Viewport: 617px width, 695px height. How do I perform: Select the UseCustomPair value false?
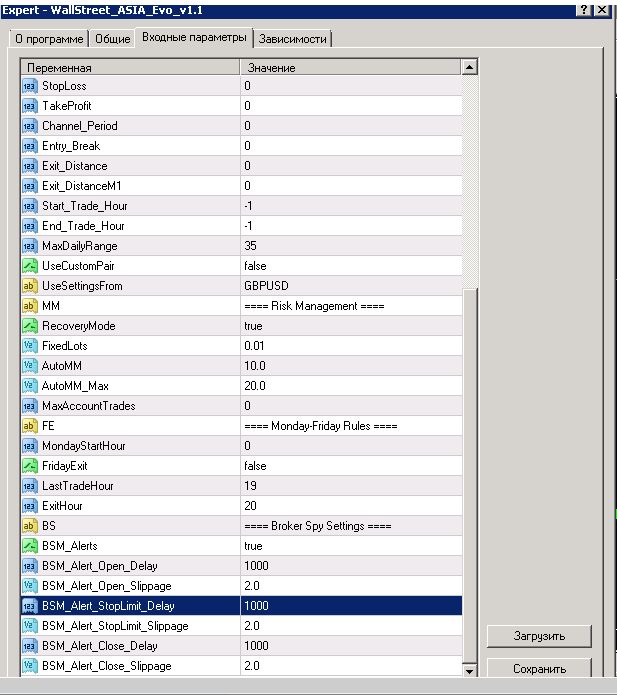click(255, 266)
